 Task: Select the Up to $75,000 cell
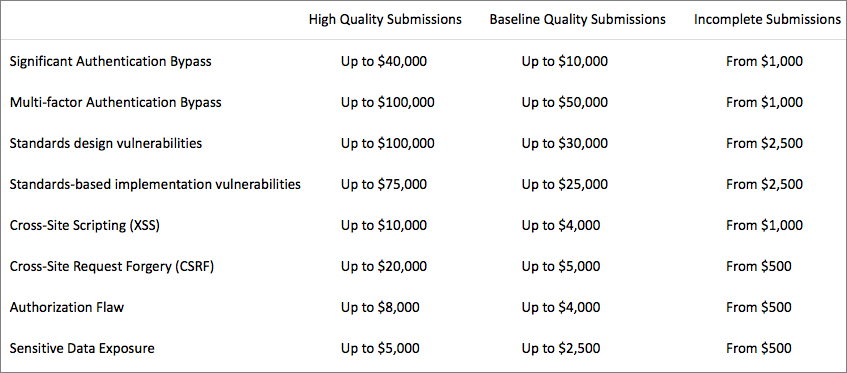(x=384, y=185)
